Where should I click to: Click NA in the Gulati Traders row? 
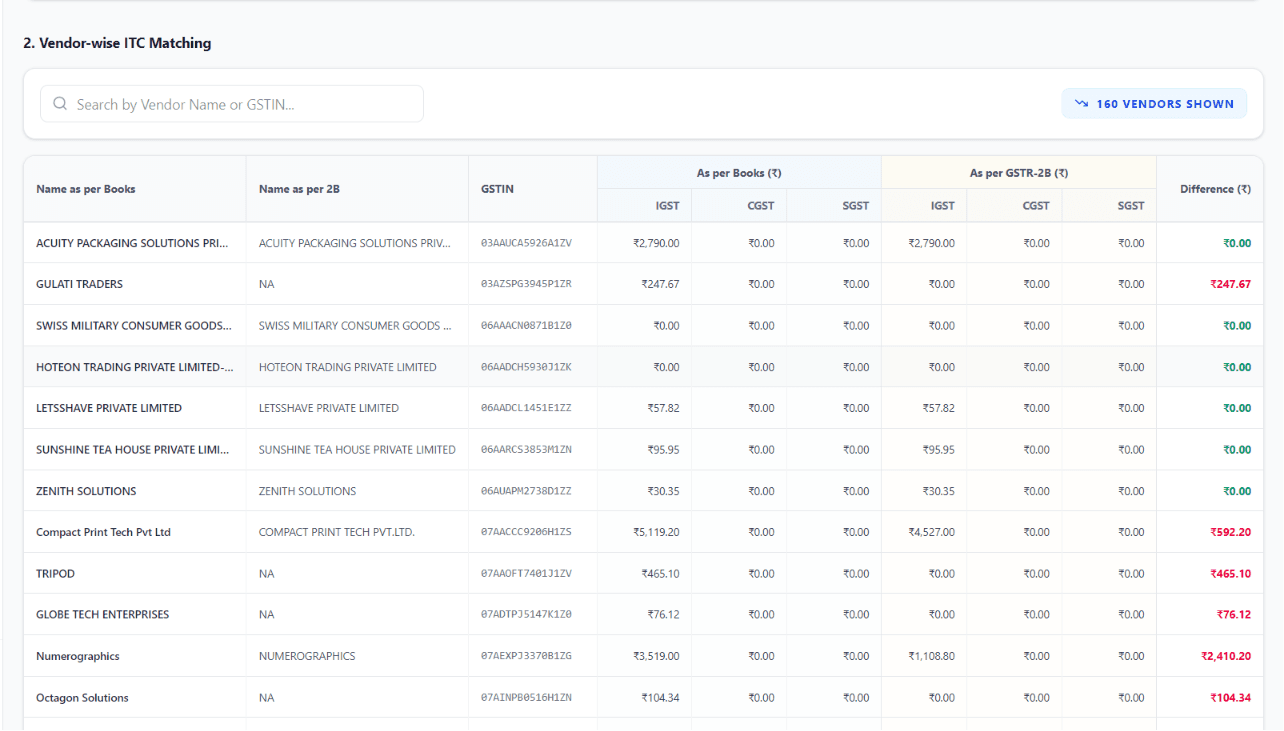[x=266, y=284]
